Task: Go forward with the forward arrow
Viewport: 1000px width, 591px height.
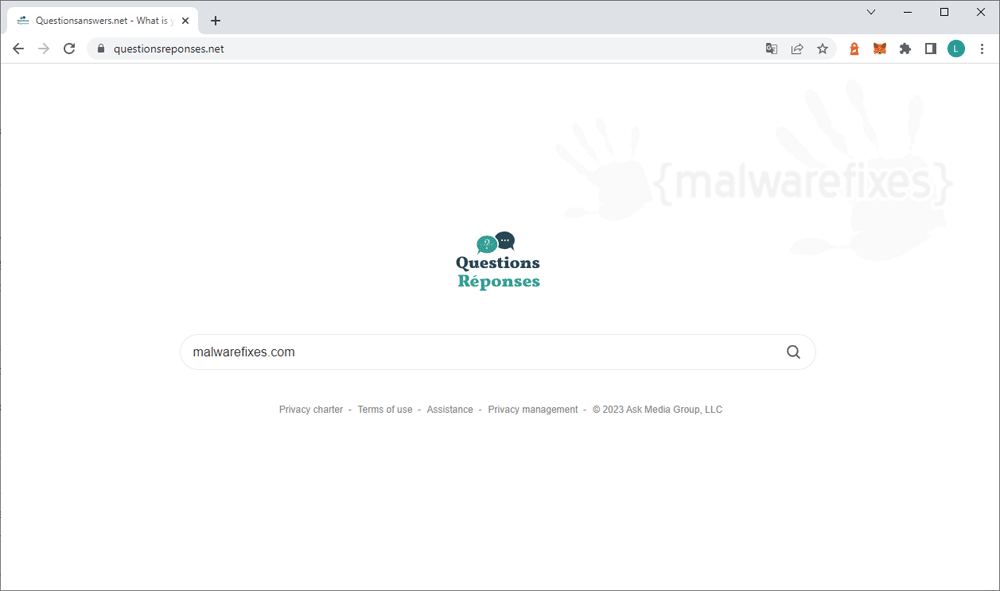Action: (x=43, y=48)
